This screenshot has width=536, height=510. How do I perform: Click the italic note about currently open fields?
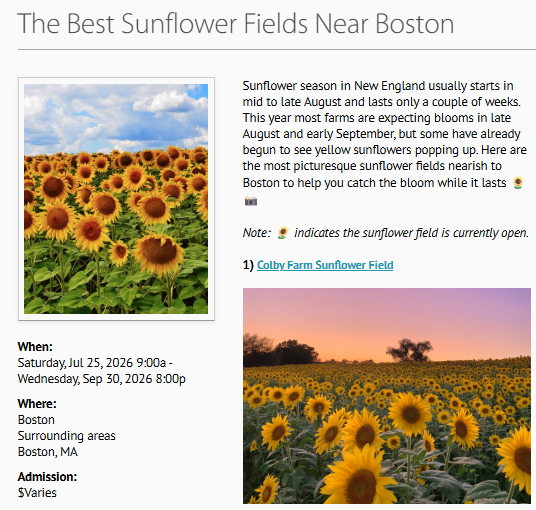click(x=386, y=233)
